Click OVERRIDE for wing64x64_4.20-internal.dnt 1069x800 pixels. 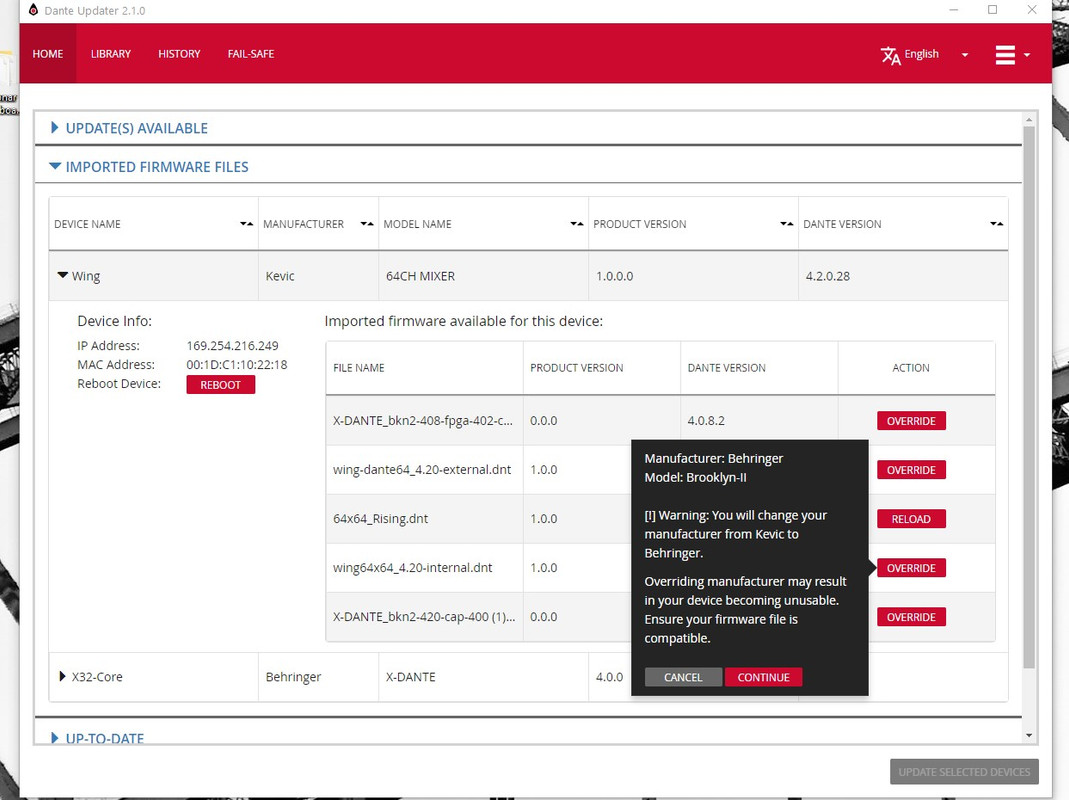point(911,568)
